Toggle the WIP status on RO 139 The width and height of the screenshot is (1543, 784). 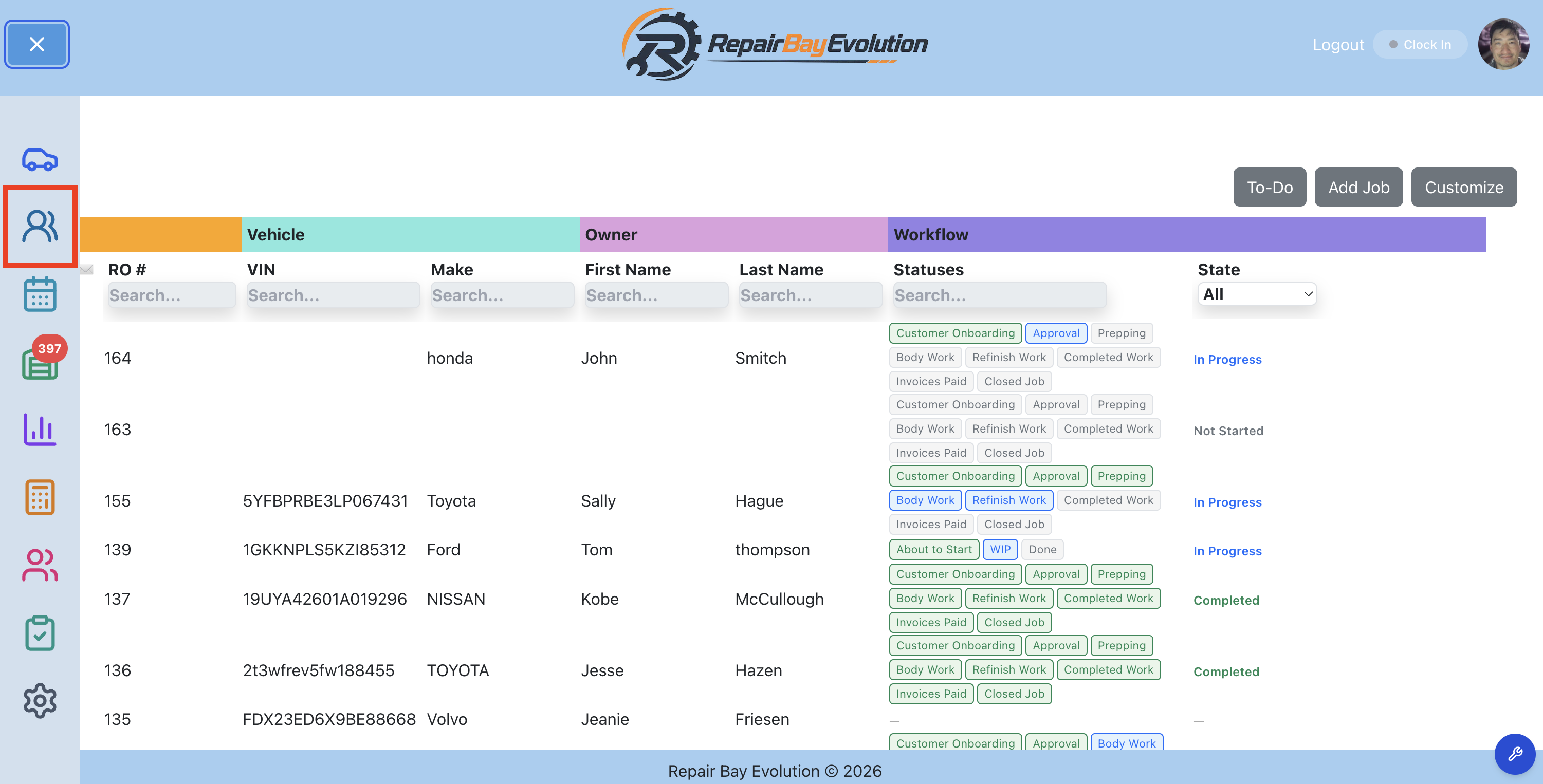[x=1000, y=549]
